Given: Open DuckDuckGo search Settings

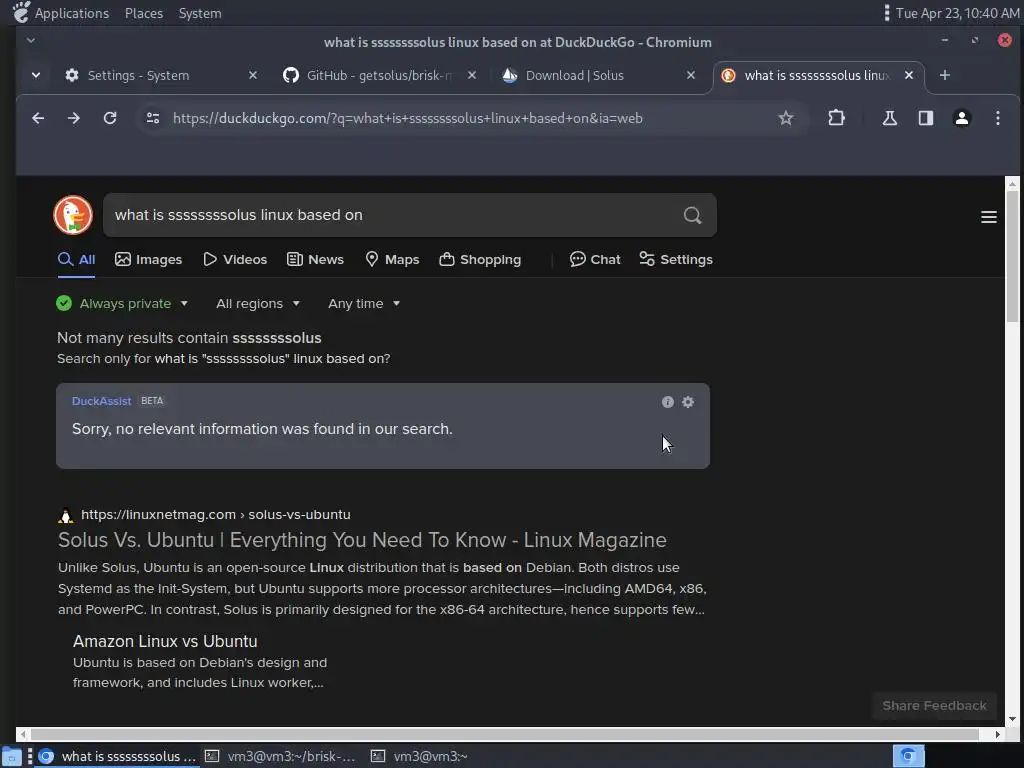Looking at the screenshot, I should click(675, 260).
